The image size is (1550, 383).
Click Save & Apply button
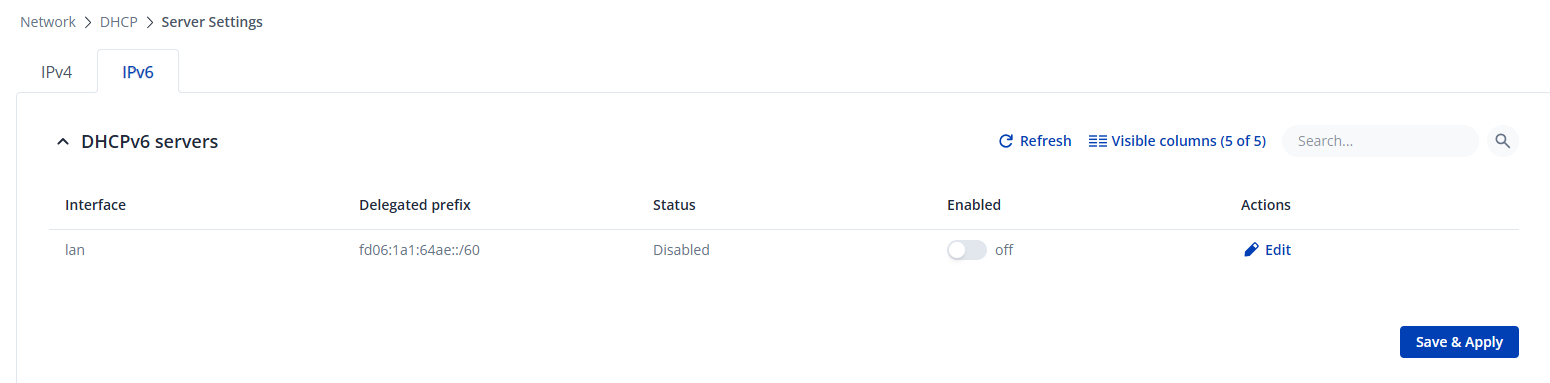pyautogui.click(x=1459, y=342)
